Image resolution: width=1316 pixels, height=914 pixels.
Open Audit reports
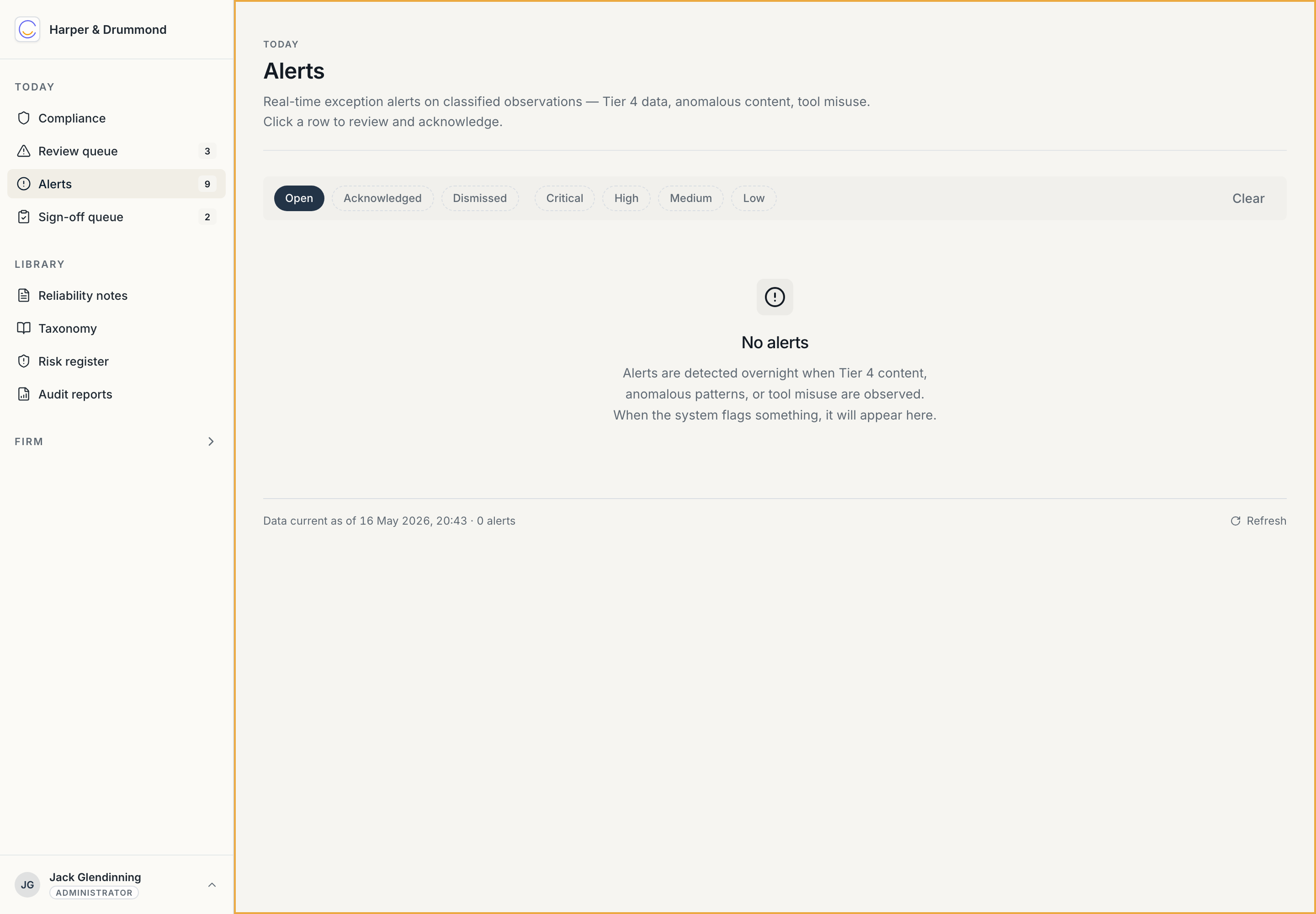pyautogui.click(x=116, y=394)
